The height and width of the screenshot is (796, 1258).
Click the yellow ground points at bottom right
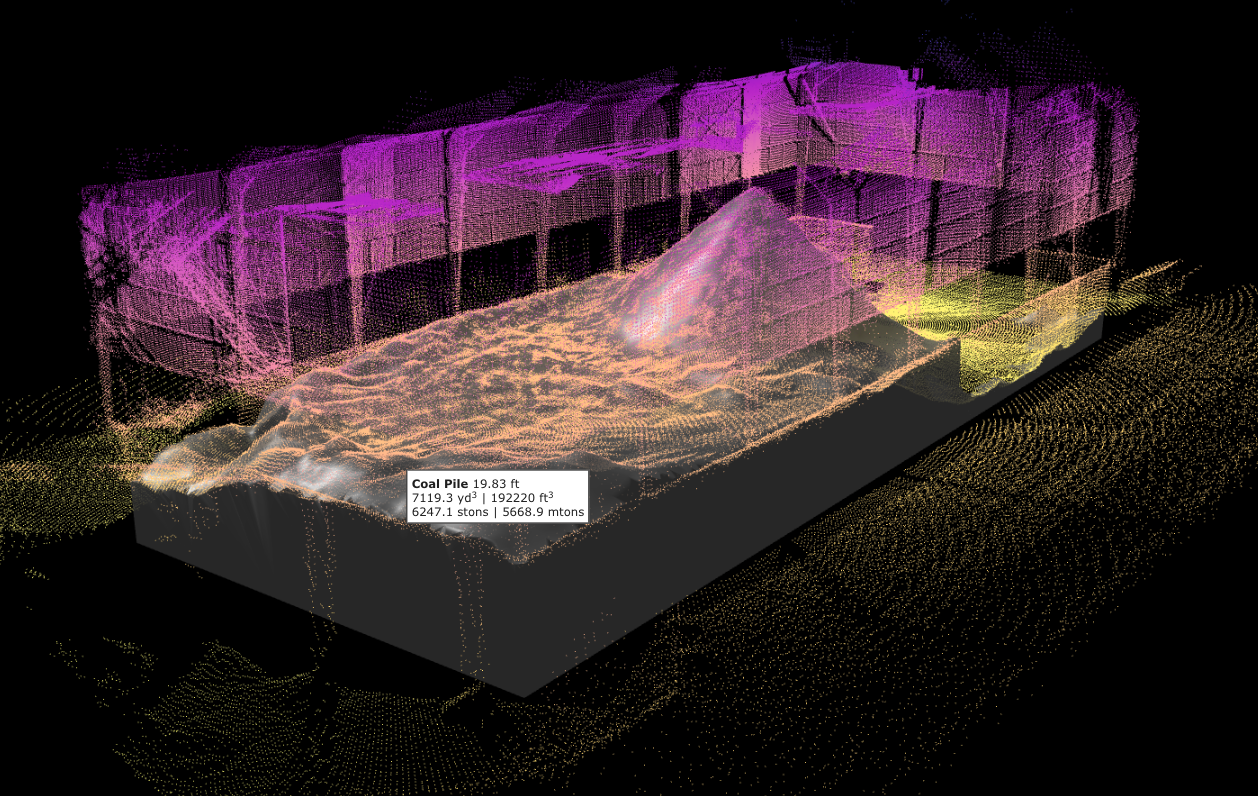[x=1050, y=600]
